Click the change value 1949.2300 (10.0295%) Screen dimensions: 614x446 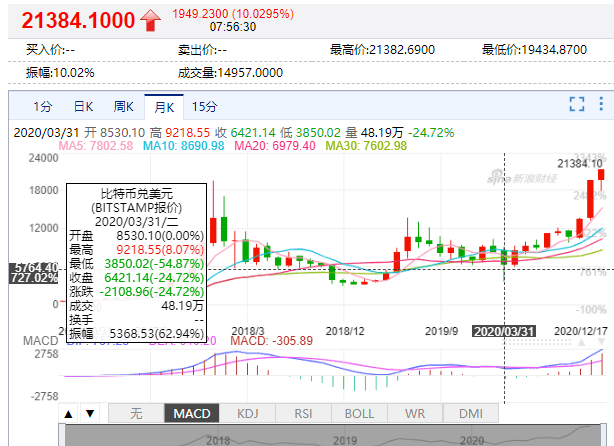click(233, 14)
